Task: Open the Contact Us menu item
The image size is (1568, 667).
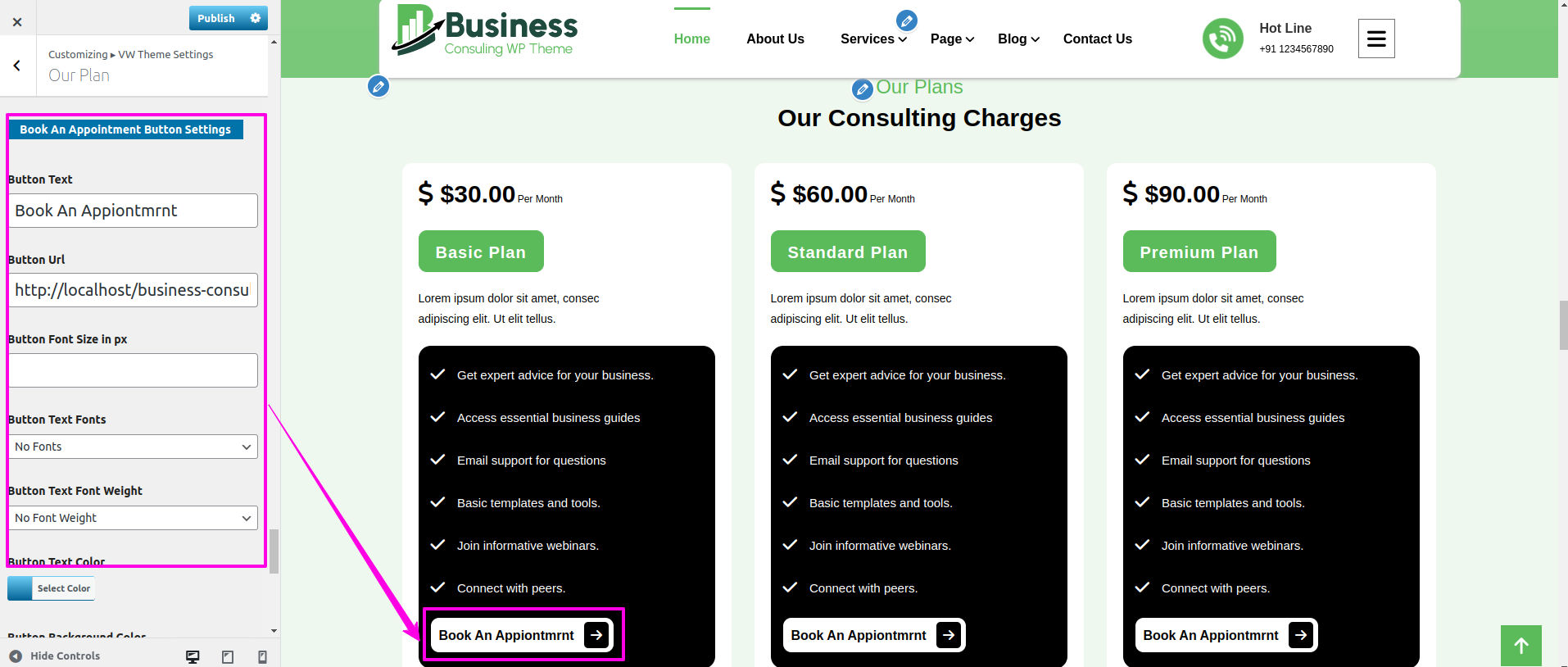Action: coord(1097,39)
